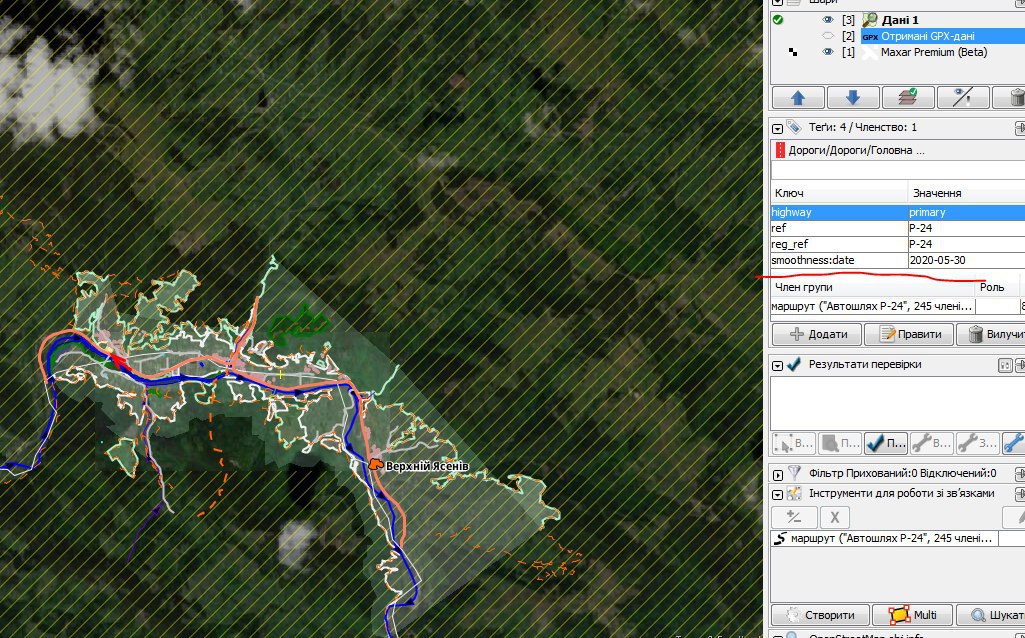This screenshot has width=1025, height=638.
Task: Open the Дороги/Дороги/Головна preset link
Action: (856, 150)
